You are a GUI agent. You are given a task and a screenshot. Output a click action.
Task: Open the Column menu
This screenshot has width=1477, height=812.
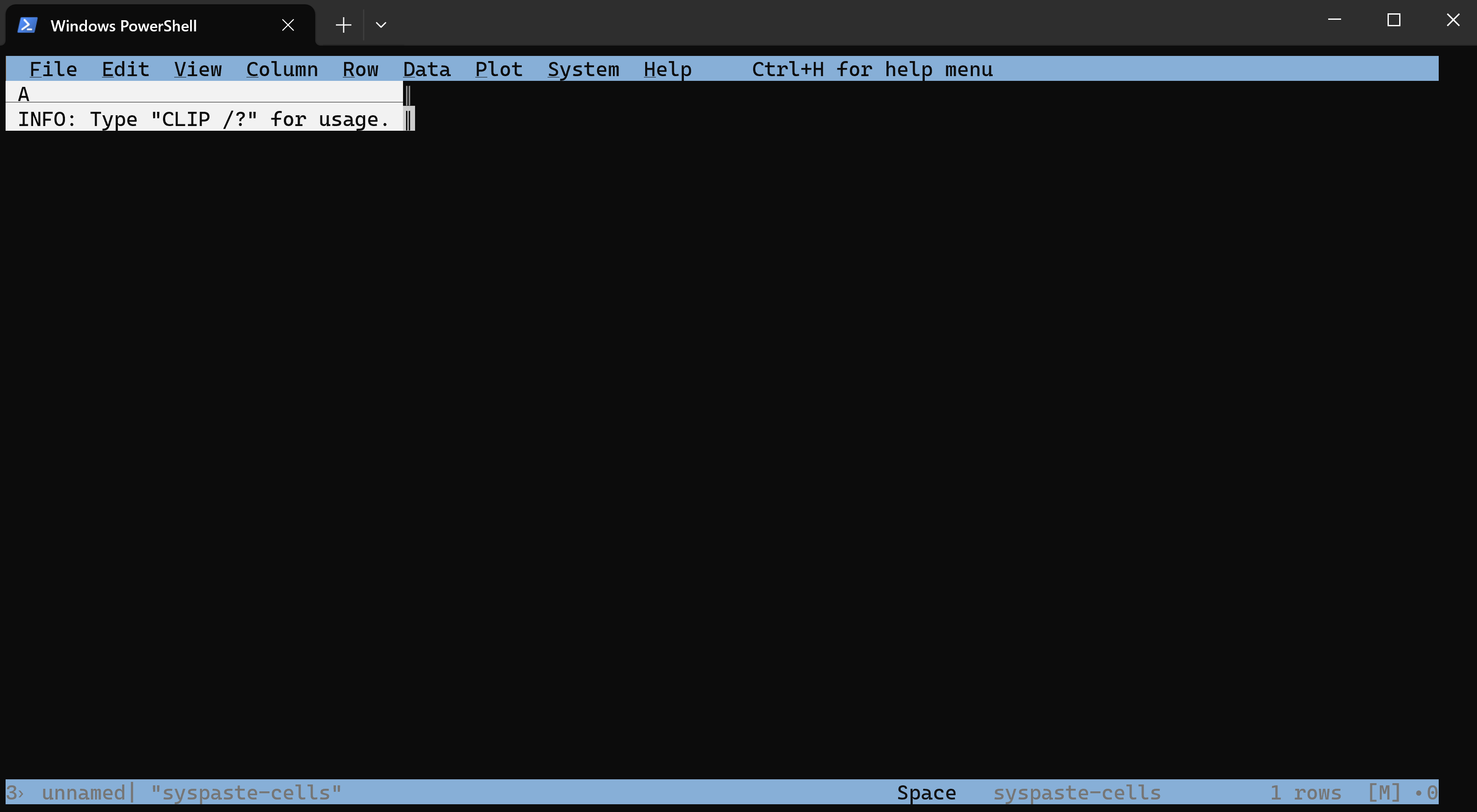(282, 69)
